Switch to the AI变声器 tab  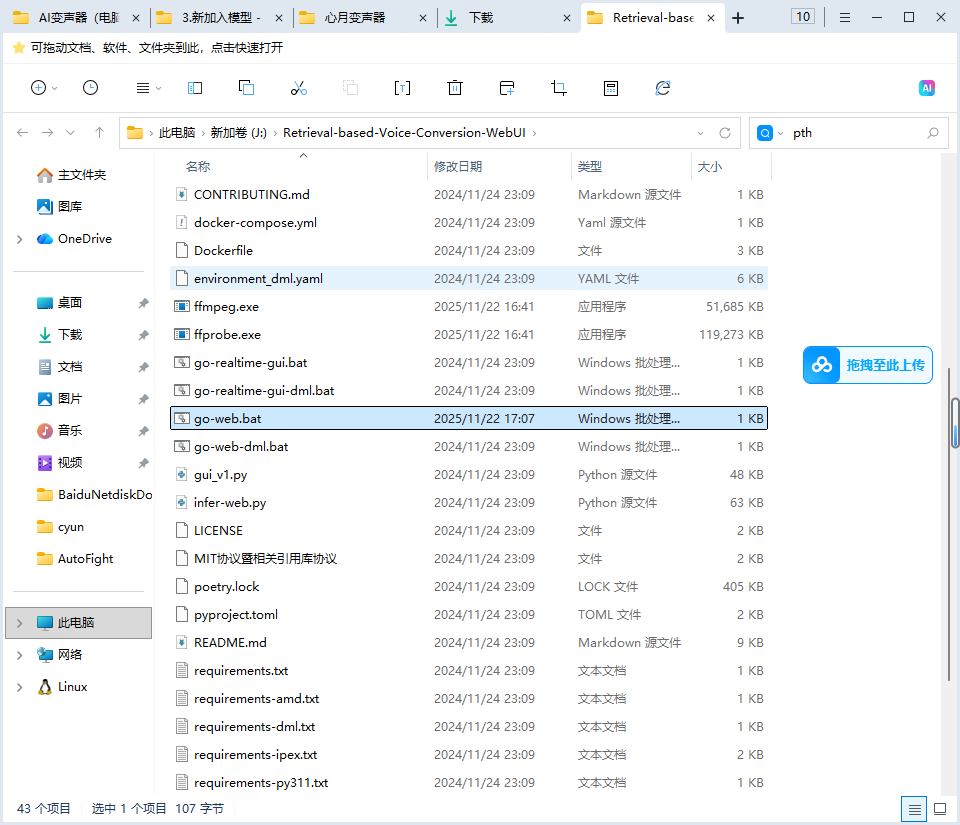coord(77,18)
